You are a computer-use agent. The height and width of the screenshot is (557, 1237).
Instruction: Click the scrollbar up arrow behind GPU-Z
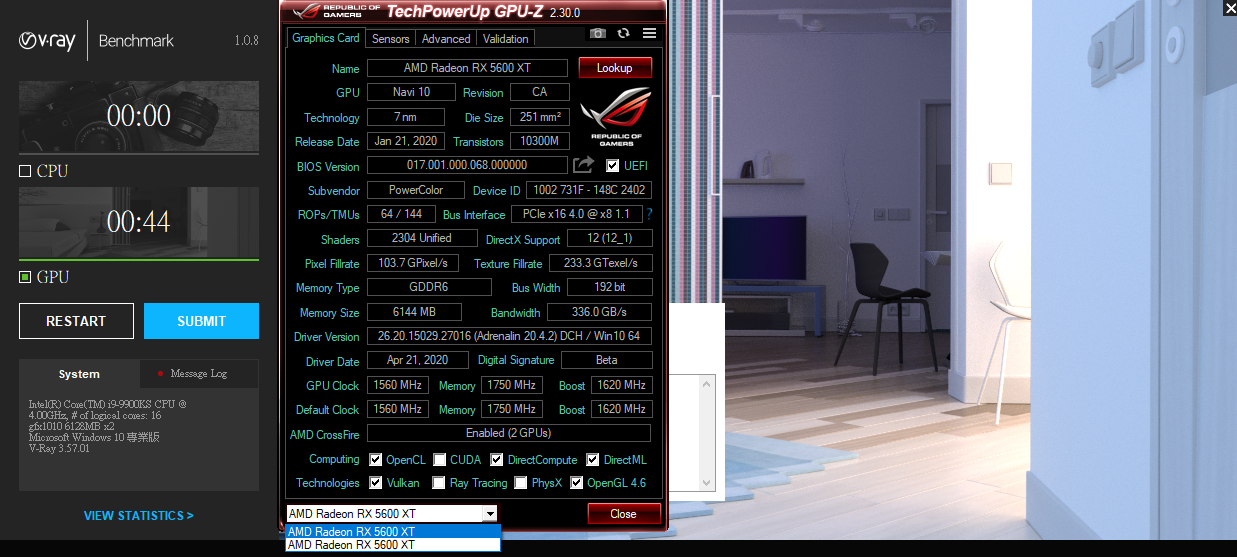click(x=708, y=385)
